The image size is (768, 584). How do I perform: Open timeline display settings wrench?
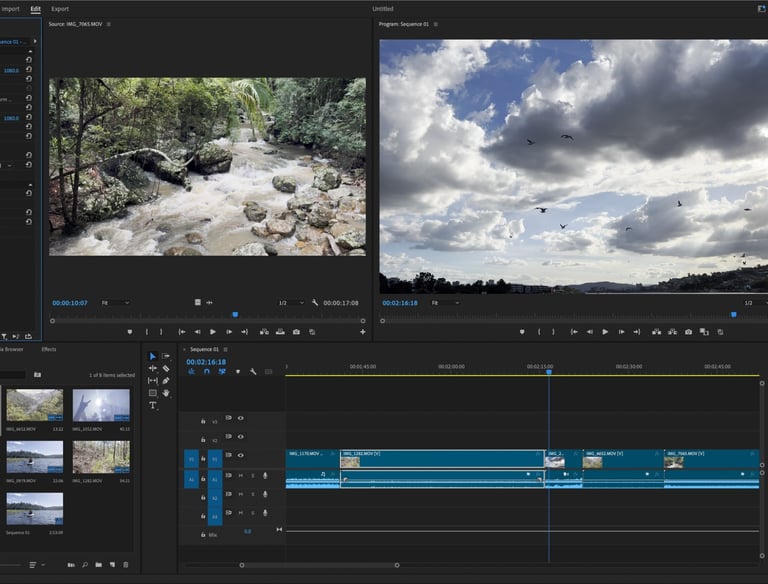[254, 372]
